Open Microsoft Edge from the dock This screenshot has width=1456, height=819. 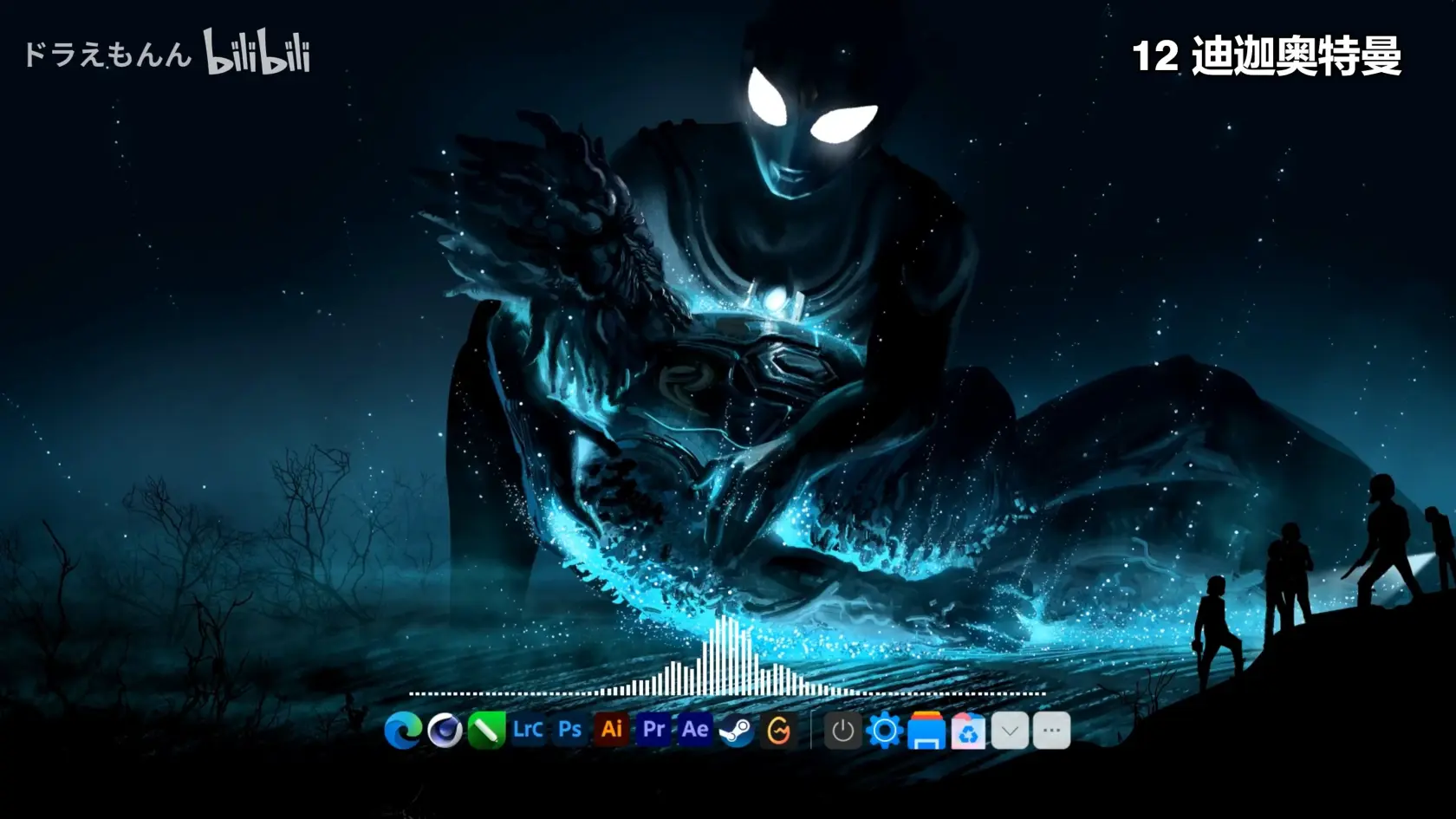pyautogui.click(x=403, y=731)
